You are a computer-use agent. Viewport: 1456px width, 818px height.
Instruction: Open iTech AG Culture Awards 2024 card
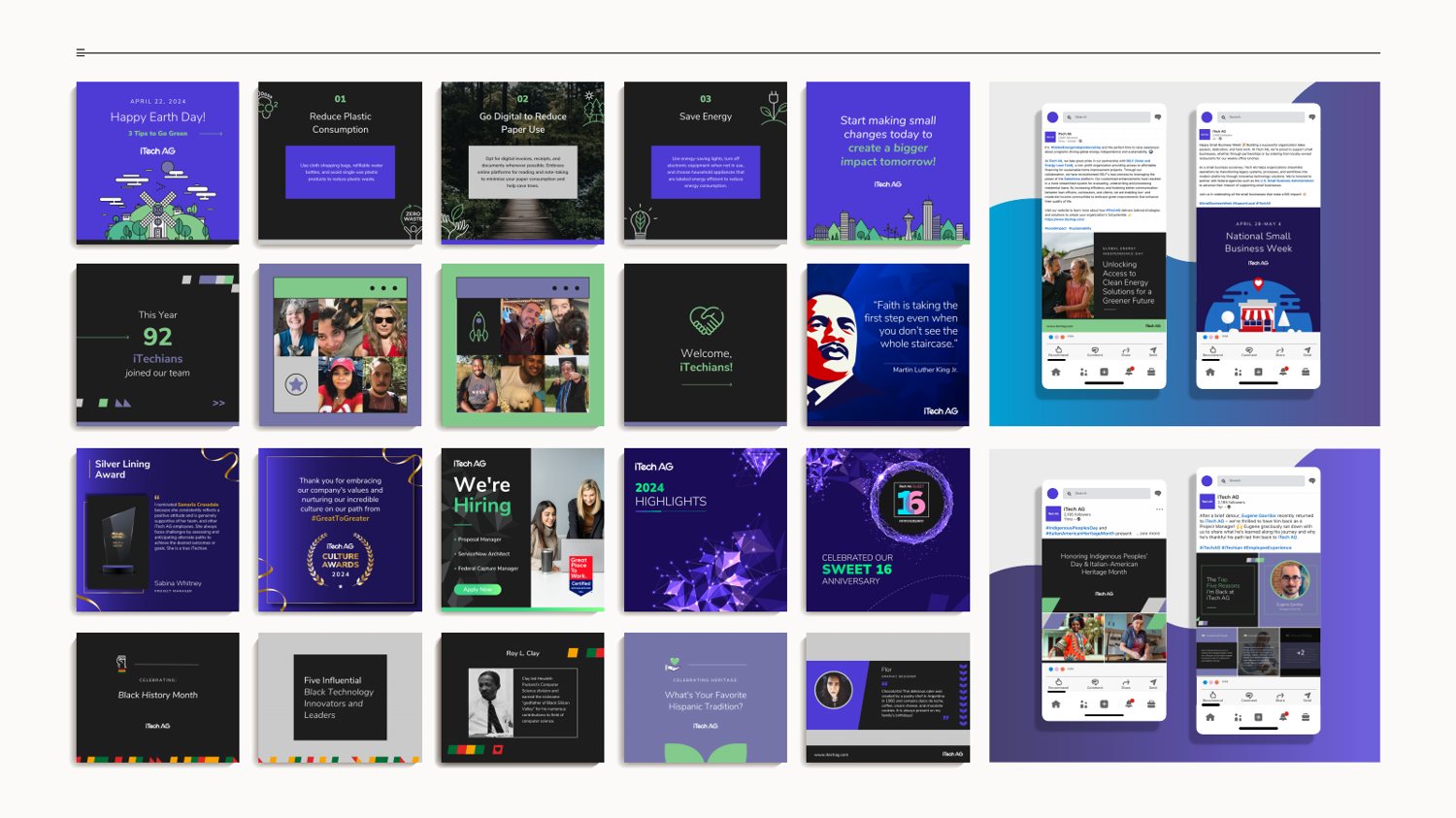pyautogui.click(x=340, y=530)
